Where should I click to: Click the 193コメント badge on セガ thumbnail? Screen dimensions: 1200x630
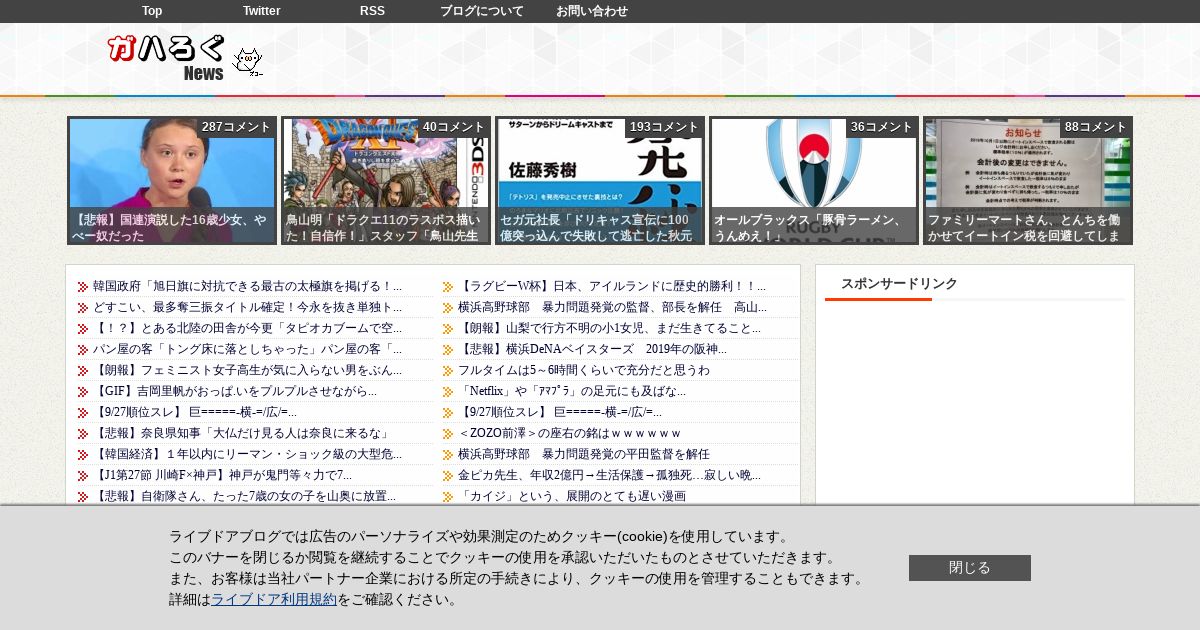point(664,127)
